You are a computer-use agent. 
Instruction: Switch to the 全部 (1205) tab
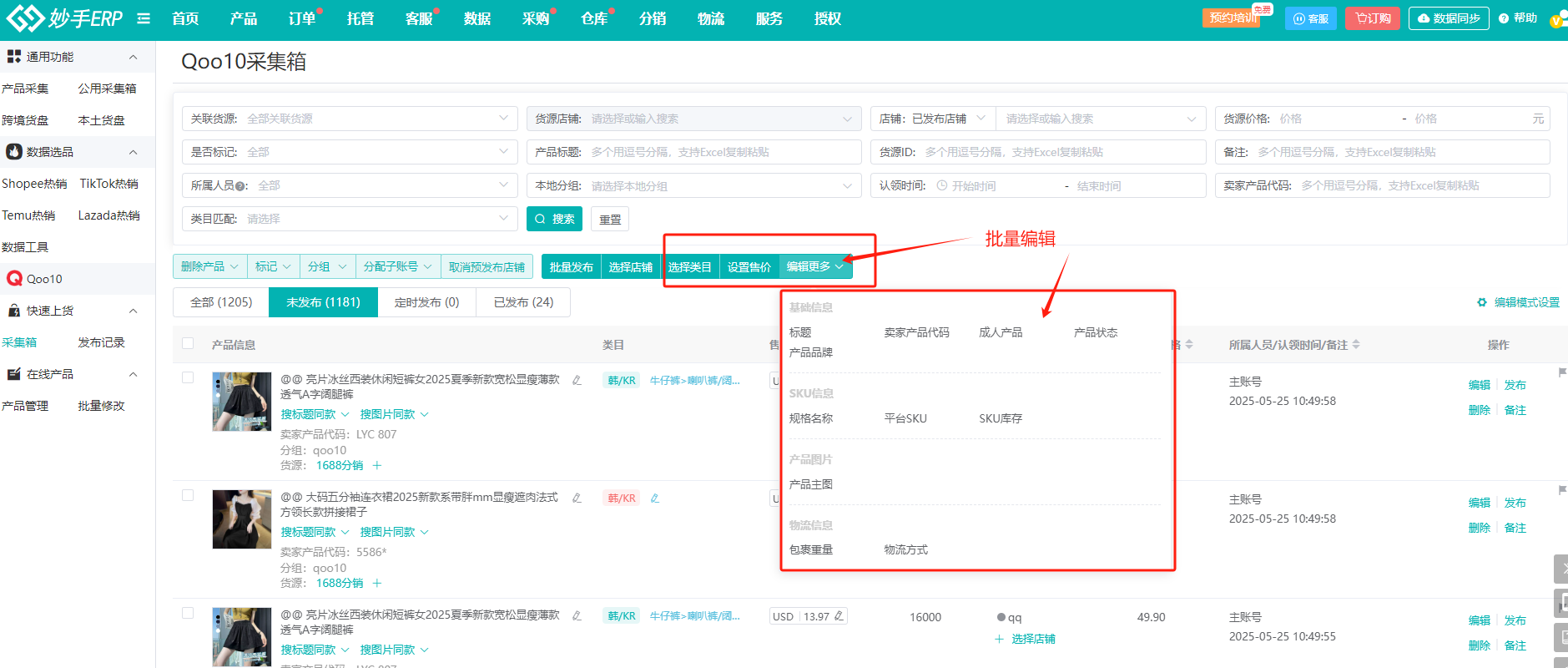221,302
